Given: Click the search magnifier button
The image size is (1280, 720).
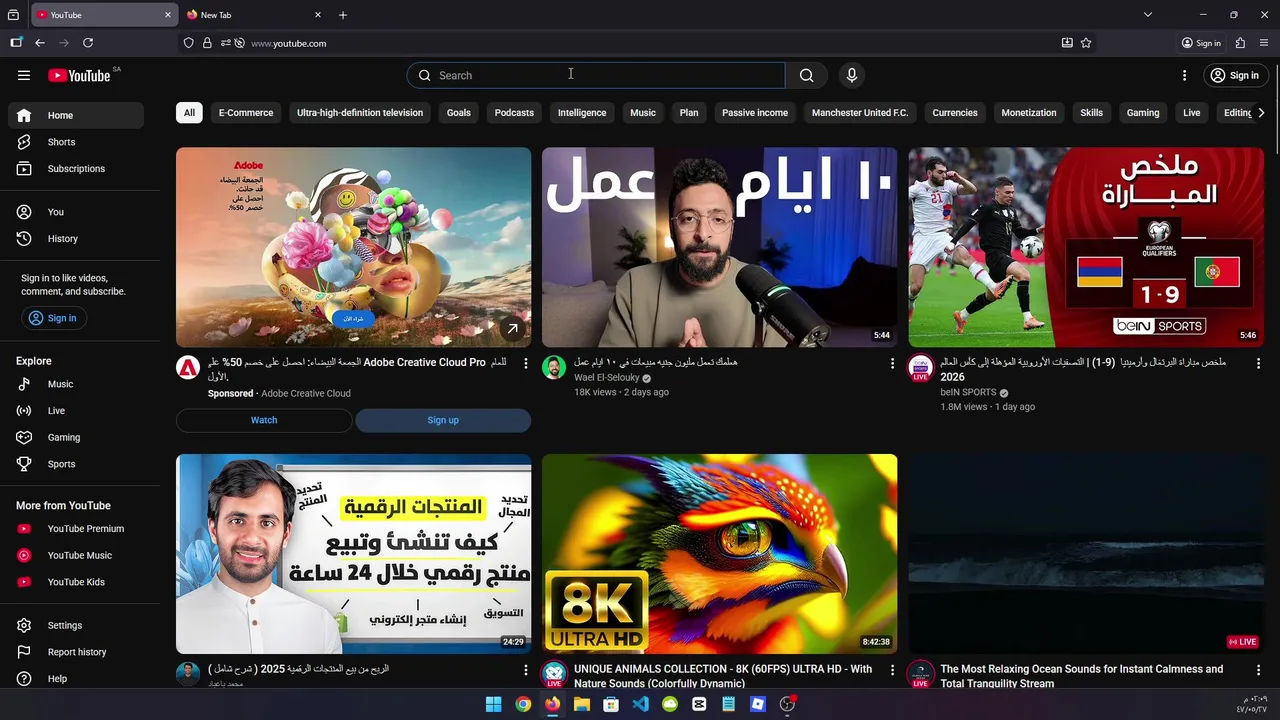Looking at the screenshot, I should coord(806,75).
